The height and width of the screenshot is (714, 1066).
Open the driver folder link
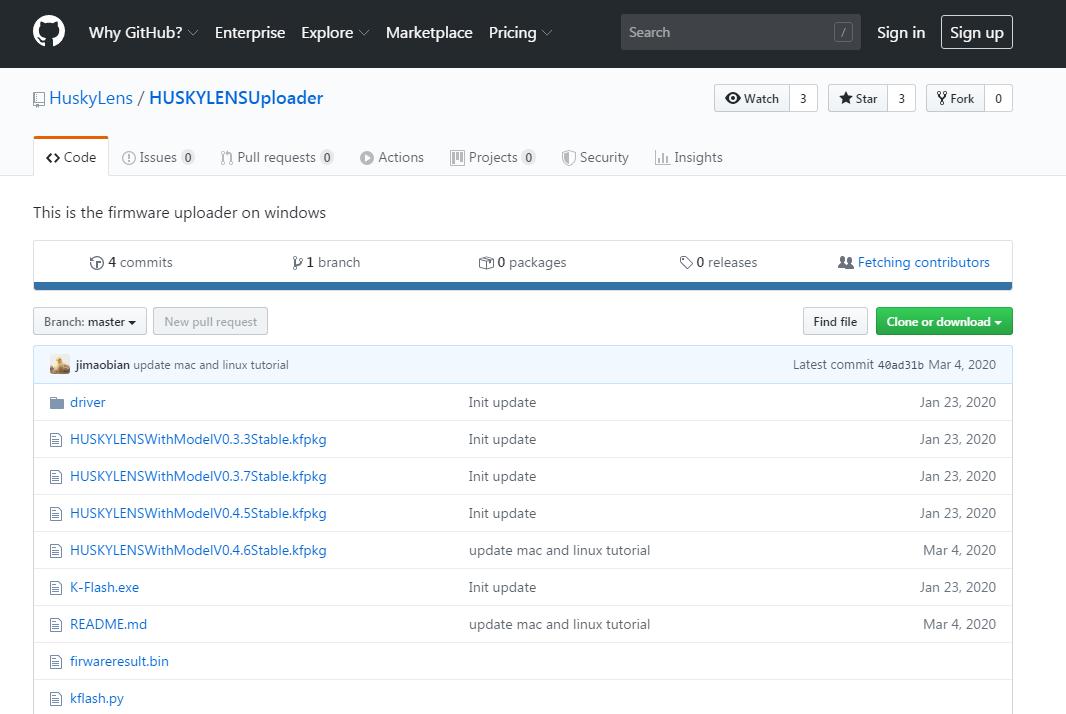point(88,403)
